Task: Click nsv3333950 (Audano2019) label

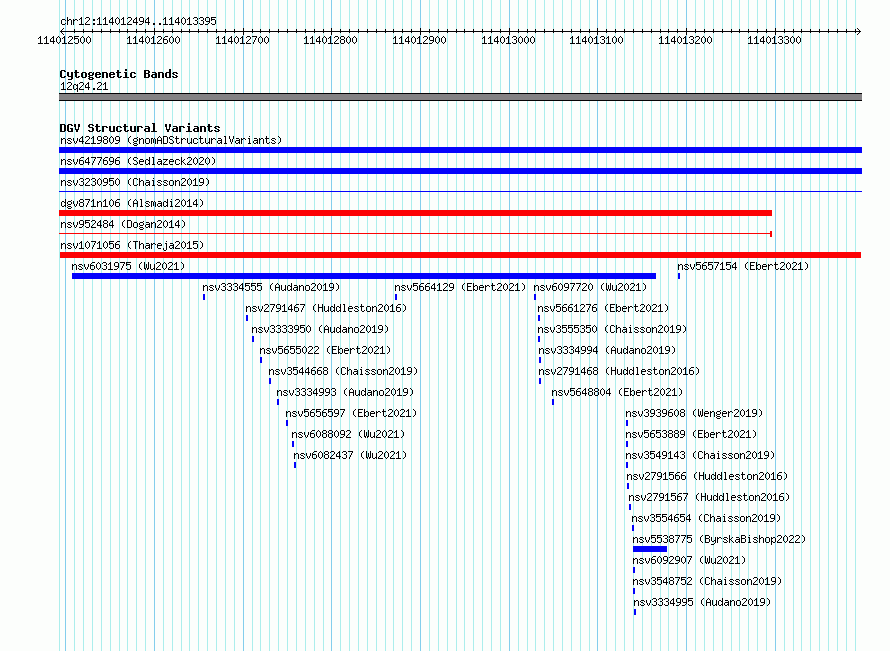Action: pyautogui.click(x=320, y=329)
